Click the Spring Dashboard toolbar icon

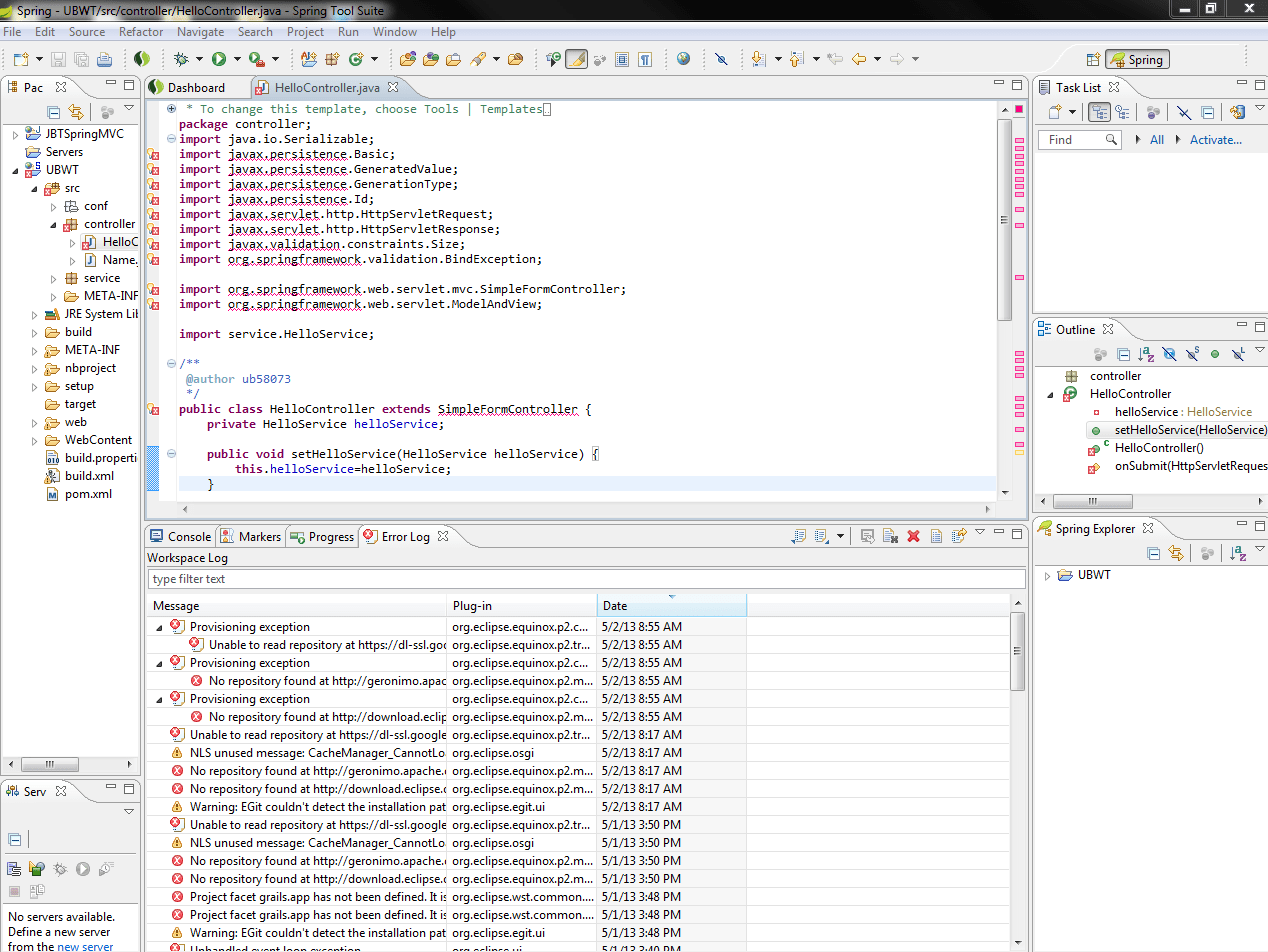click(x=142, y=60)
